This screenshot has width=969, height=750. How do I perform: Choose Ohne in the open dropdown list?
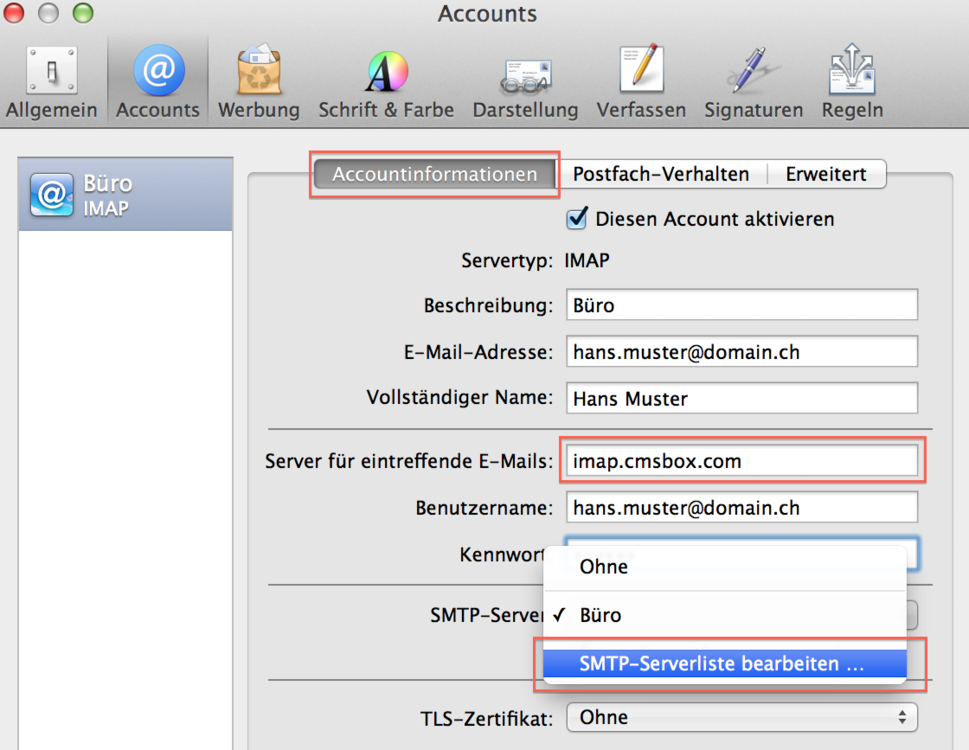coord(603,566)
